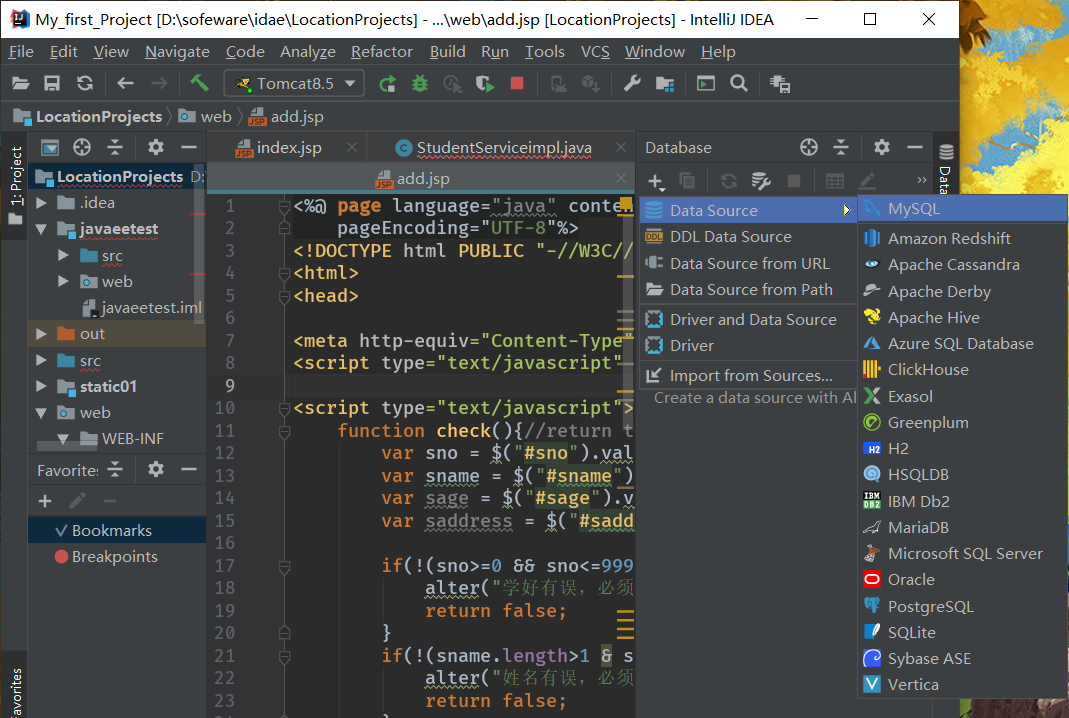Image resolution: width=1069 pixels, height=718 pixels.
Task: Select SQLite data source
Action: tap(962, 632)
